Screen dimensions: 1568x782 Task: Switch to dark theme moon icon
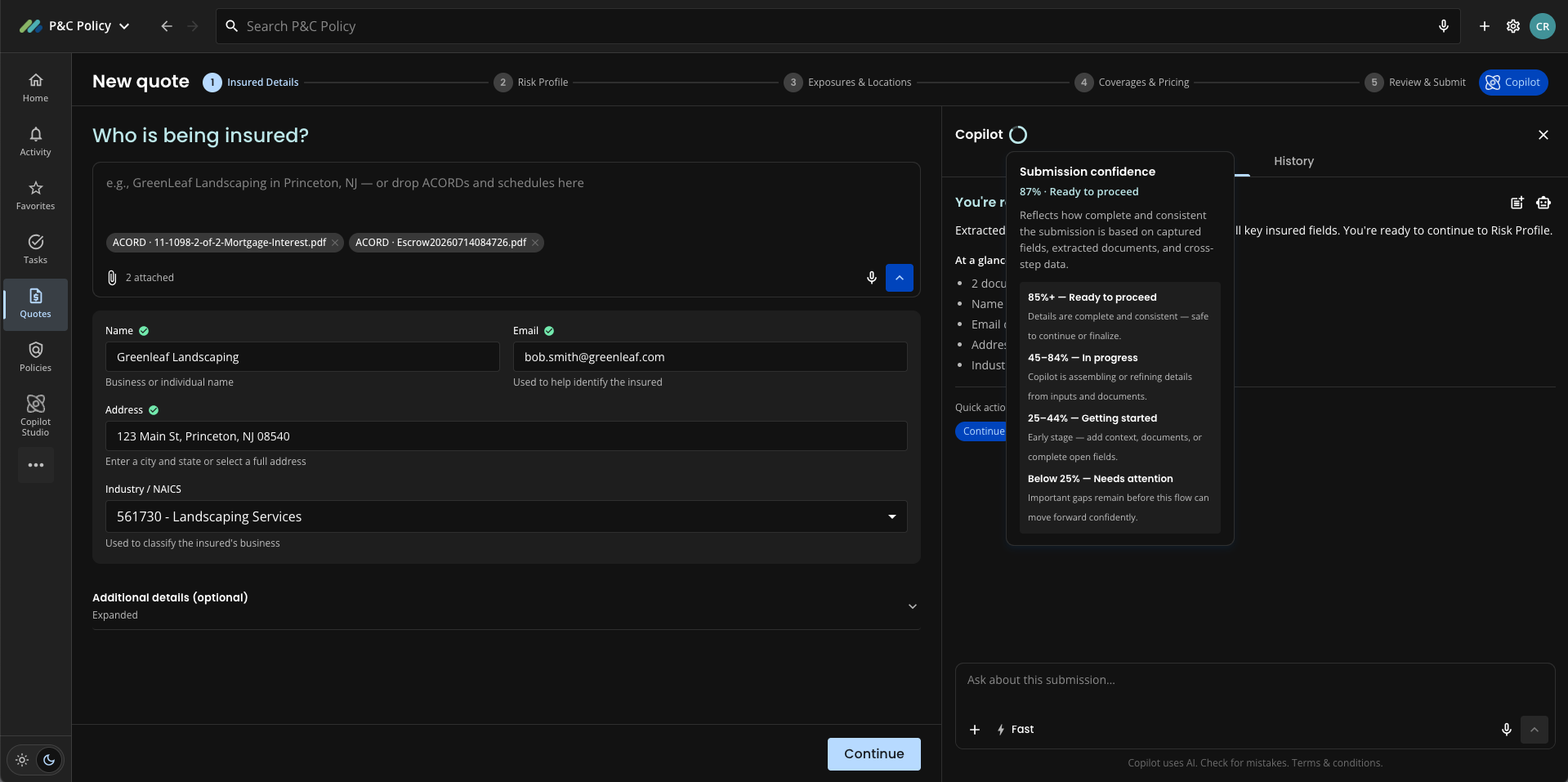(x=49, y=760)
